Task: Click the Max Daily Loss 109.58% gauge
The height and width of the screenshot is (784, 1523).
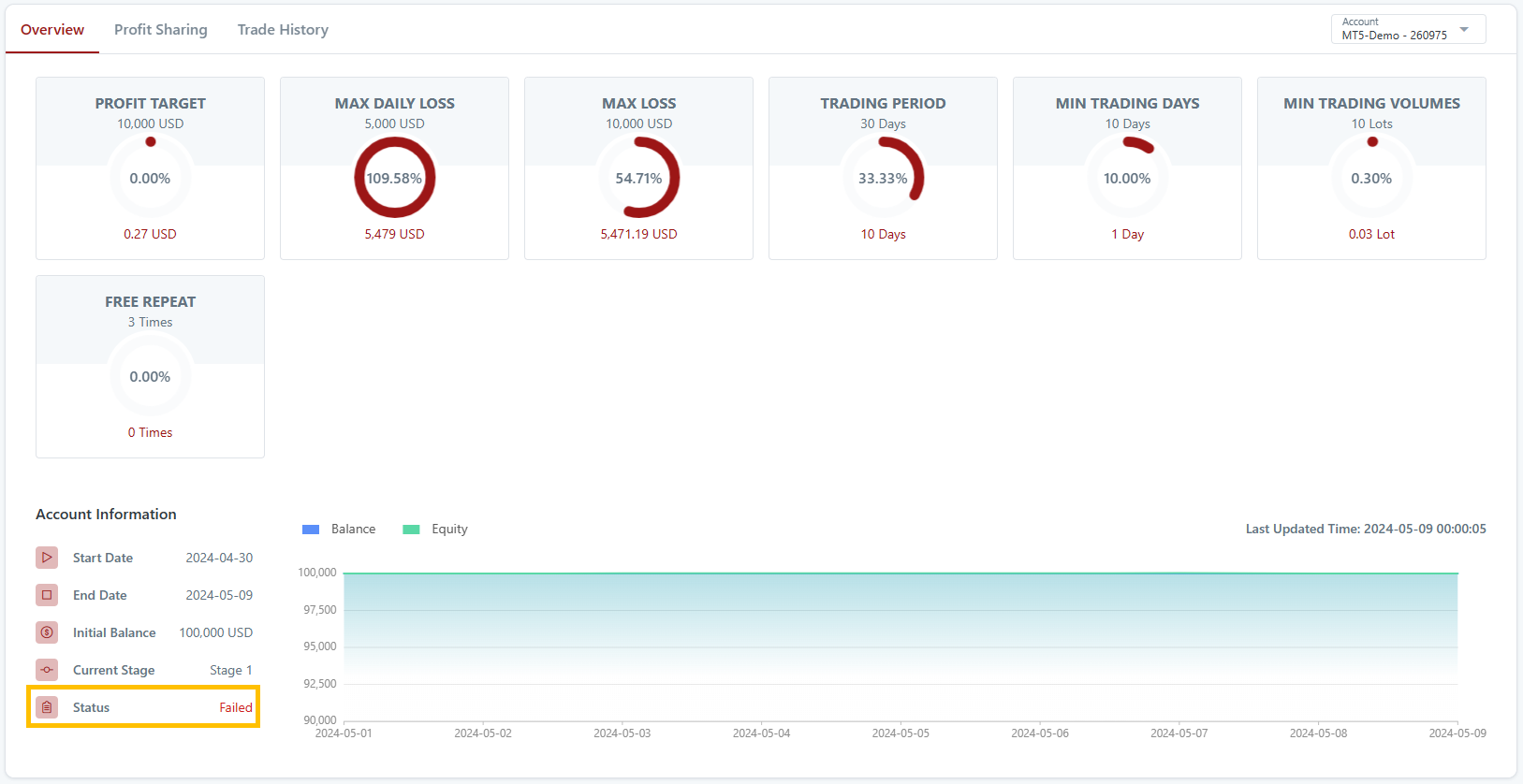Action: [394, 178]
